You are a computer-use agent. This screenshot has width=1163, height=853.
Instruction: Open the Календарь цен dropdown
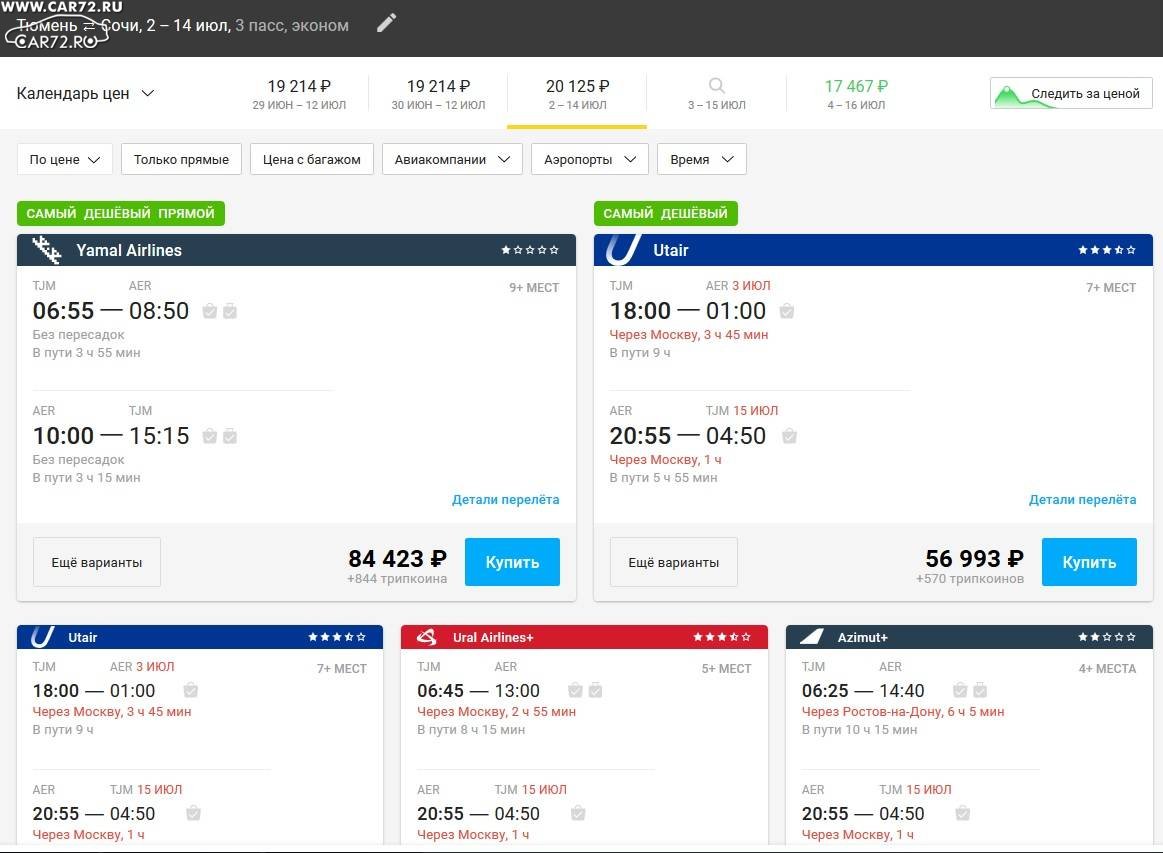coord(85,93)
